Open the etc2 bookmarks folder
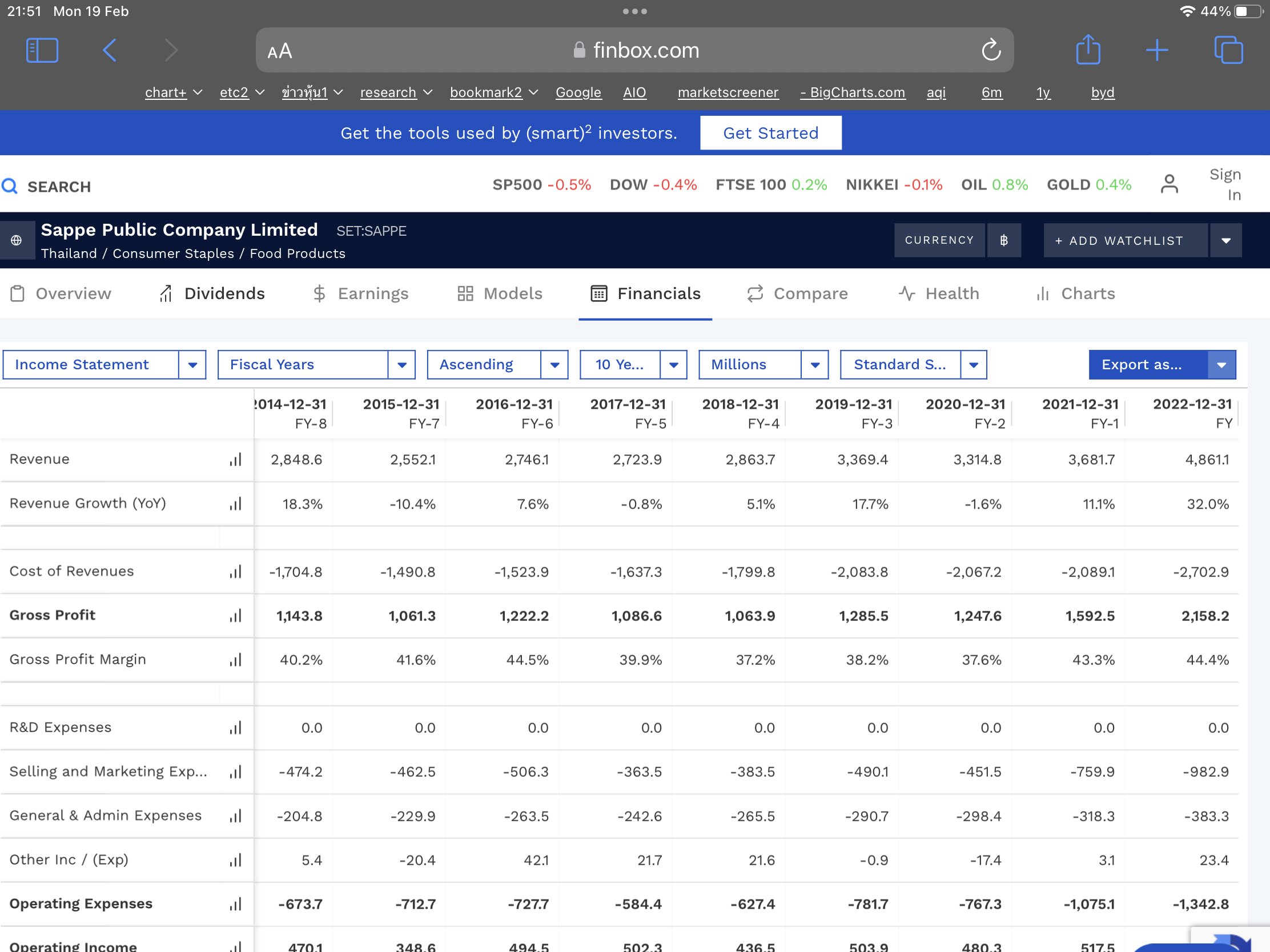Viewport: 1270px width, 952px height. 242,92
